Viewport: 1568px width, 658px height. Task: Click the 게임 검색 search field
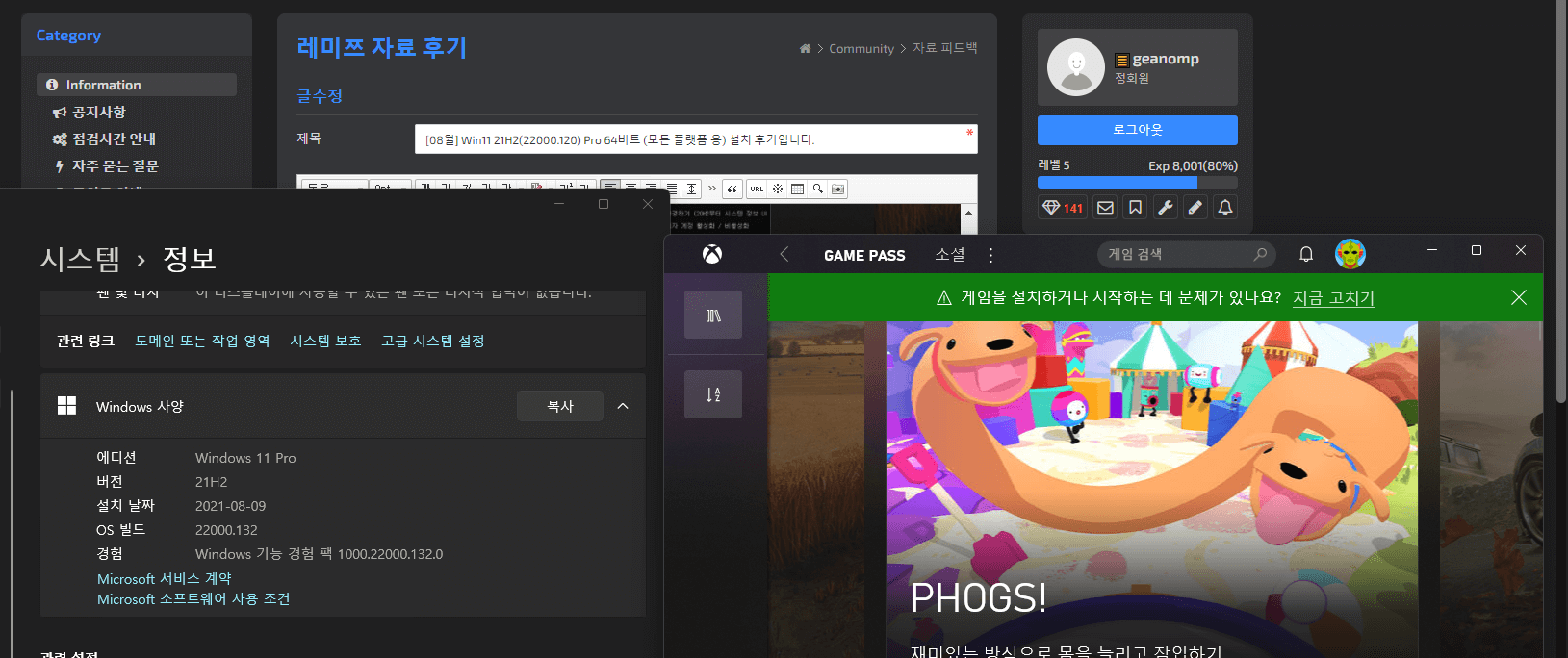[x=1186, y=254]
